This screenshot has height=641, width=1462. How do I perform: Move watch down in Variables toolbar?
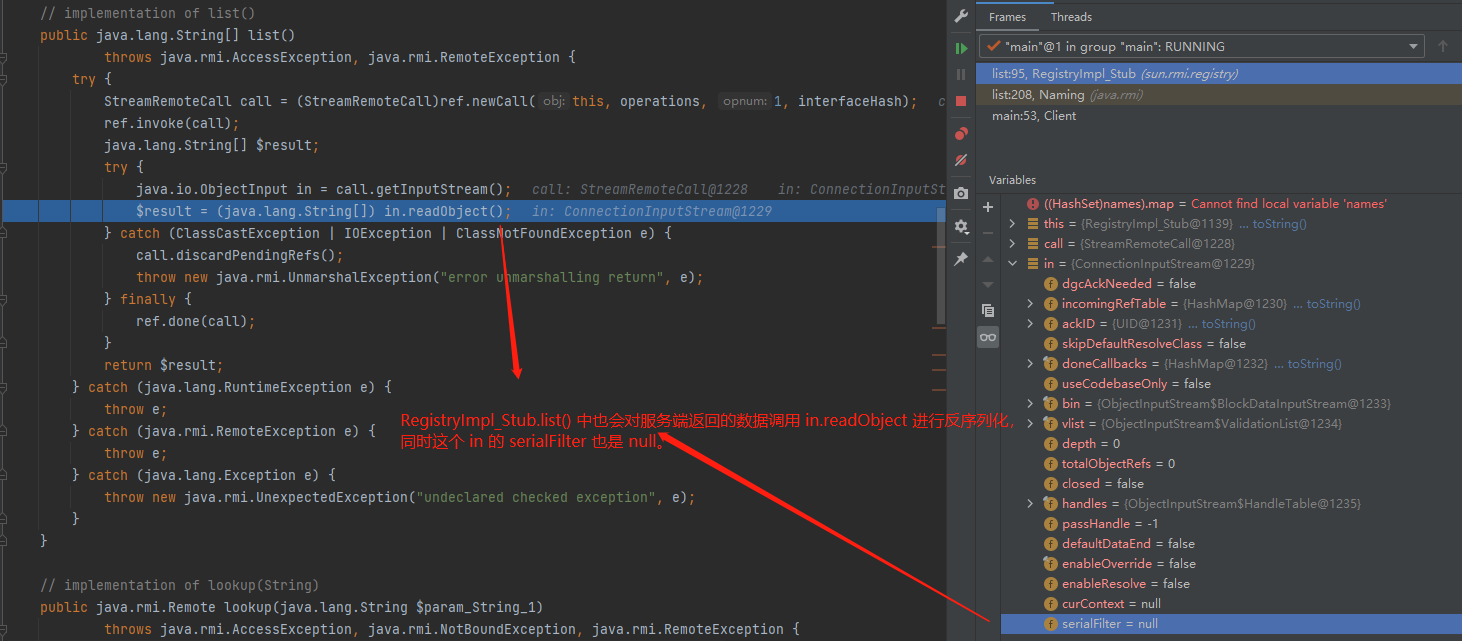(988, 285)
